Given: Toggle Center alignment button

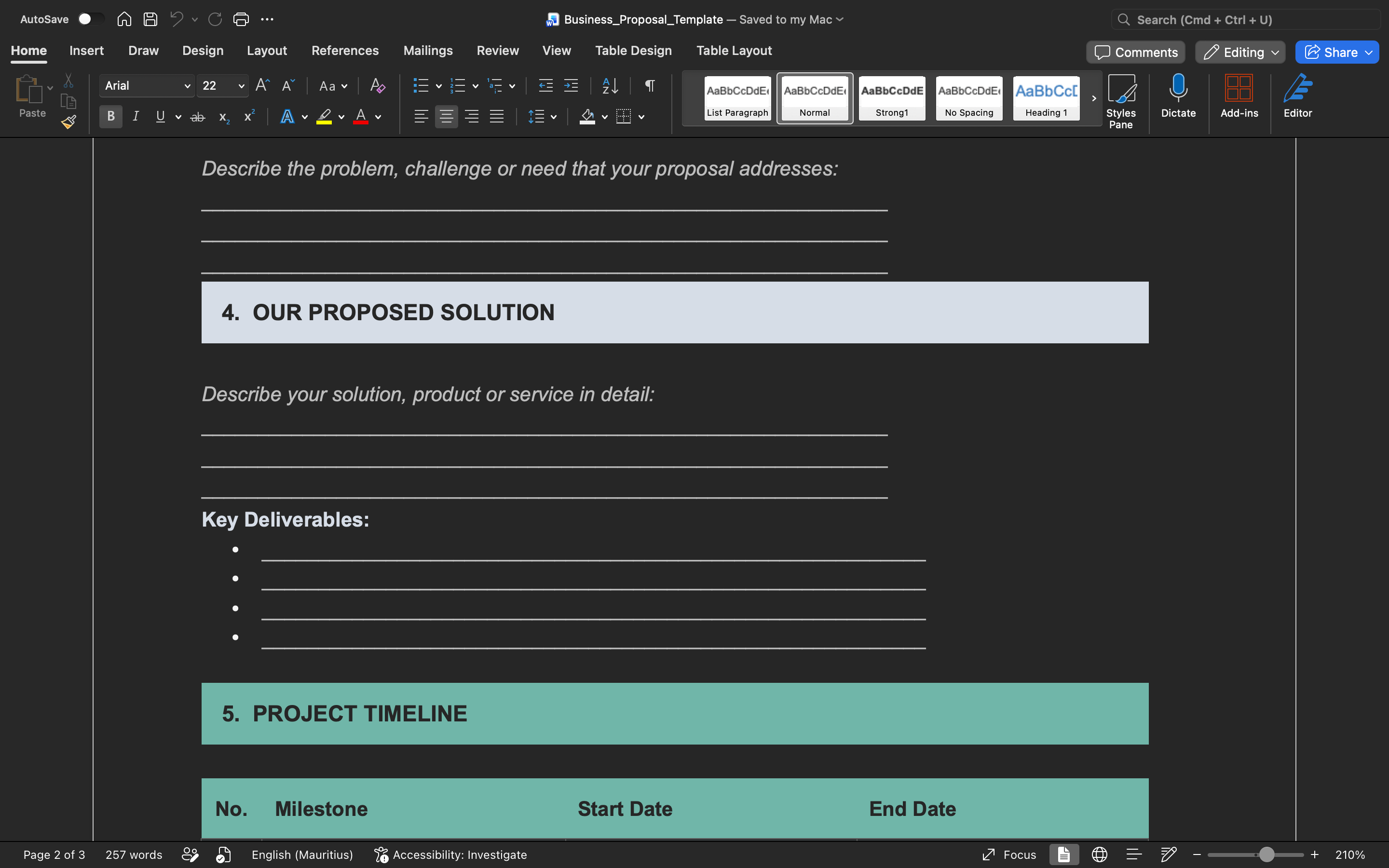Looking at the screenshot, I should pyautogui.click(x=446, y=117).
